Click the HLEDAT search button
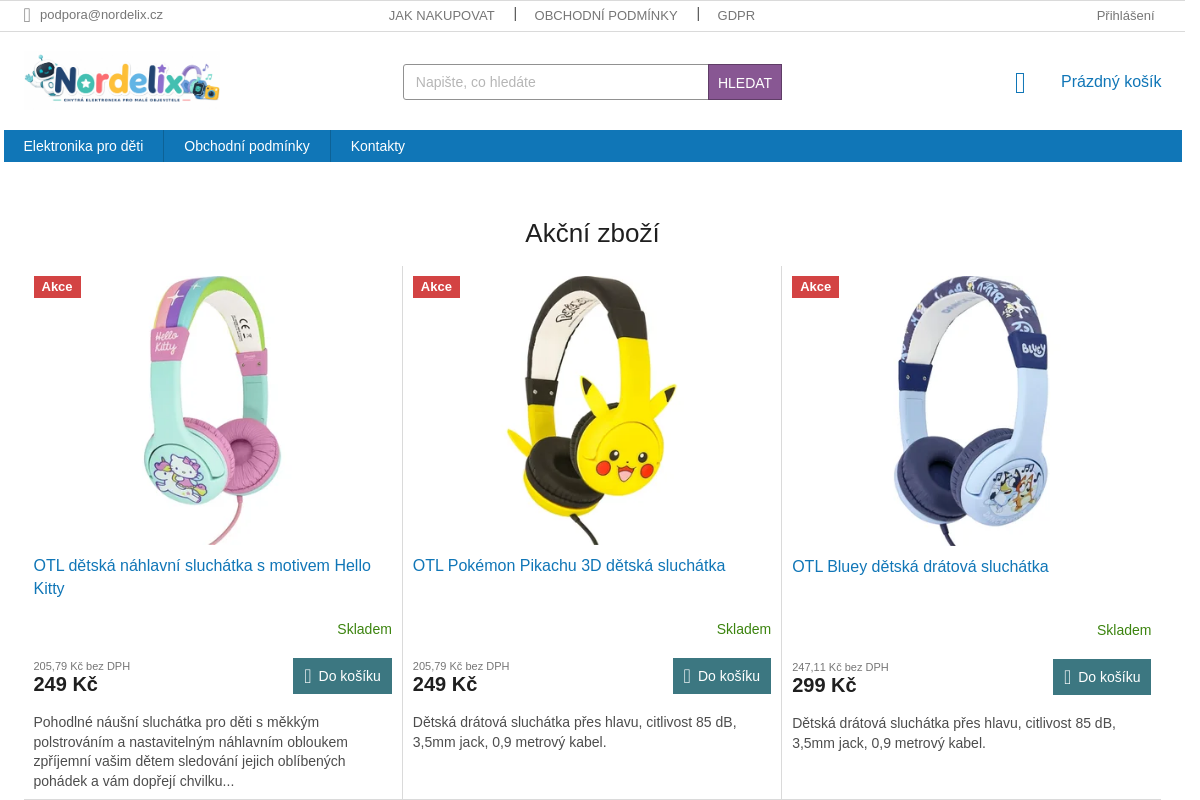The height and width of the screenshot is (800, 1200). click(745, 82)
